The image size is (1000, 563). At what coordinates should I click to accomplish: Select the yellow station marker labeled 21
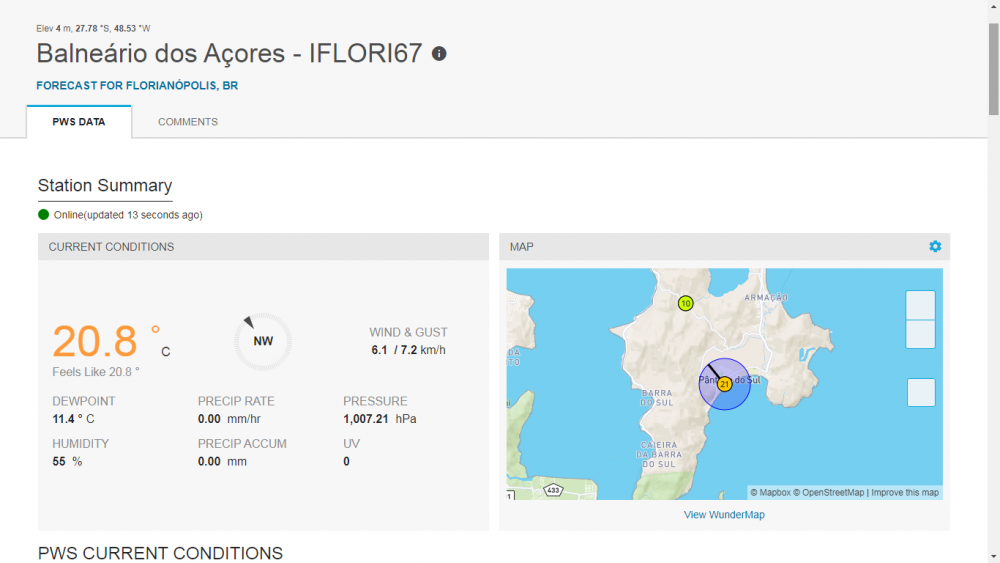tap(724, 384)
